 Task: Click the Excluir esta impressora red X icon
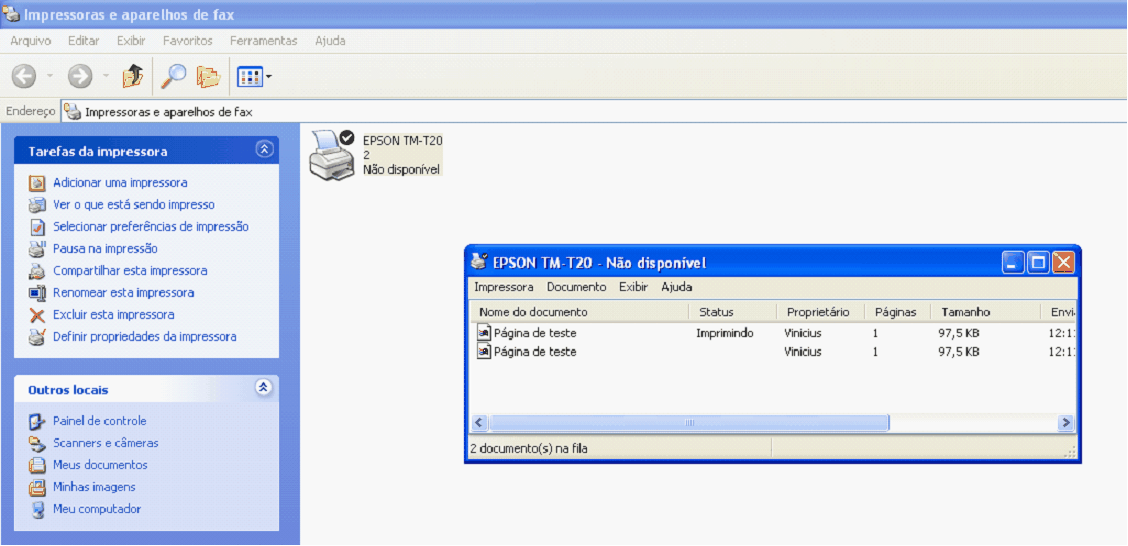tap(37, 315)
